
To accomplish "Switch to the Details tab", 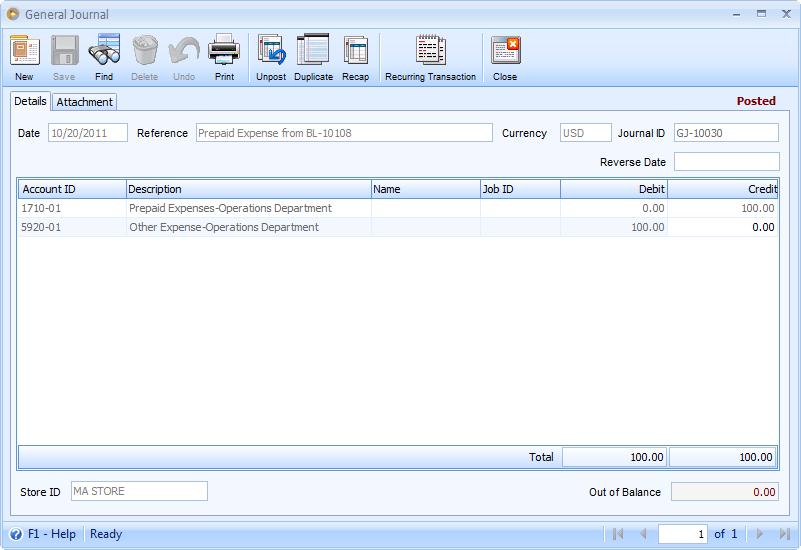I will 30,101.
